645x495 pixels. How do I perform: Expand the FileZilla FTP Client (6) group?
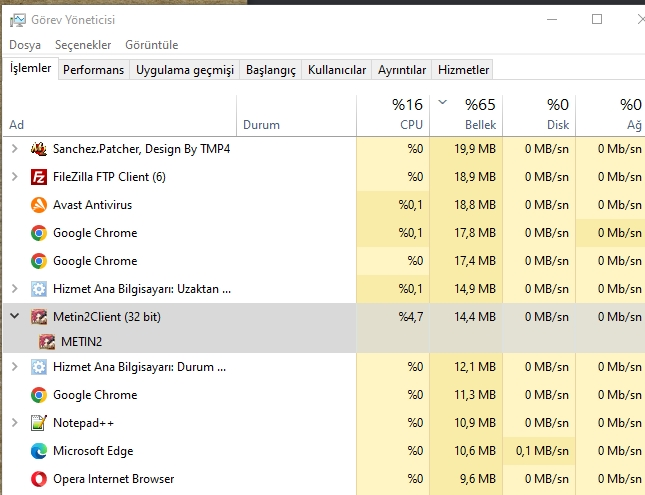14,177
